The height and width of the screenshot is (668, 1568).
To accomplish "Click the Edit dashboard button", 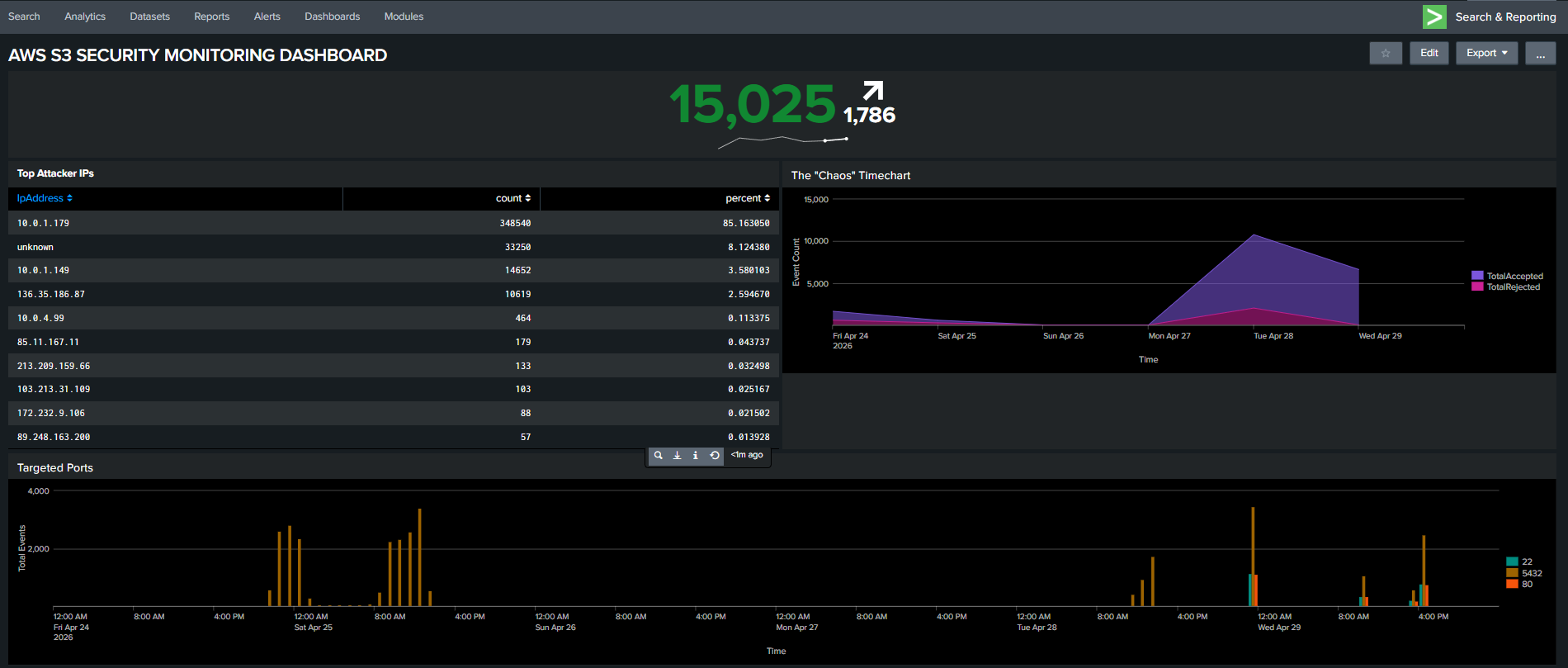I will coord(1429,53).
